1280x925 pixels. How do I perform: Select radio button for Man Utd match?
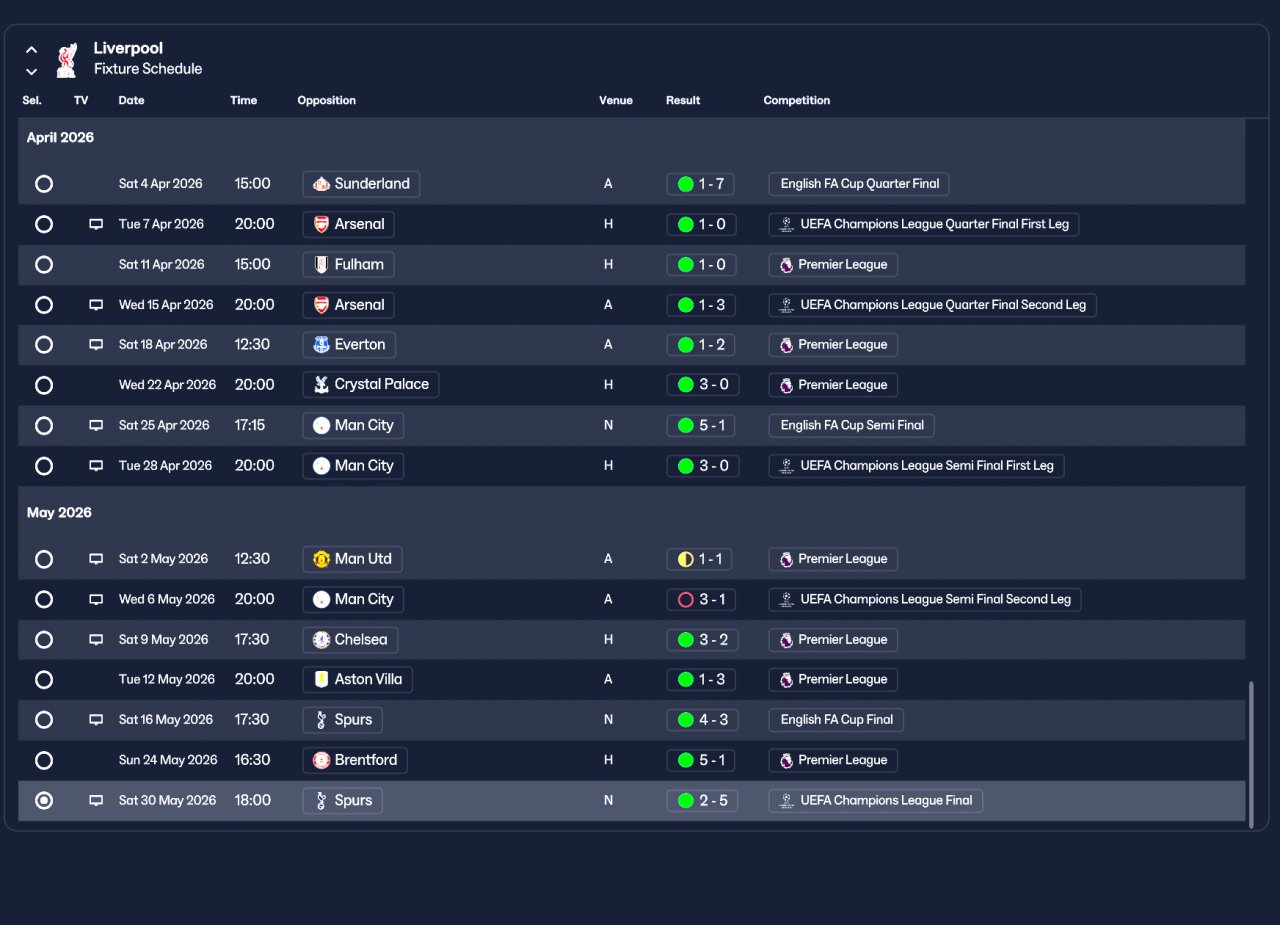click(x=44, y=559)
